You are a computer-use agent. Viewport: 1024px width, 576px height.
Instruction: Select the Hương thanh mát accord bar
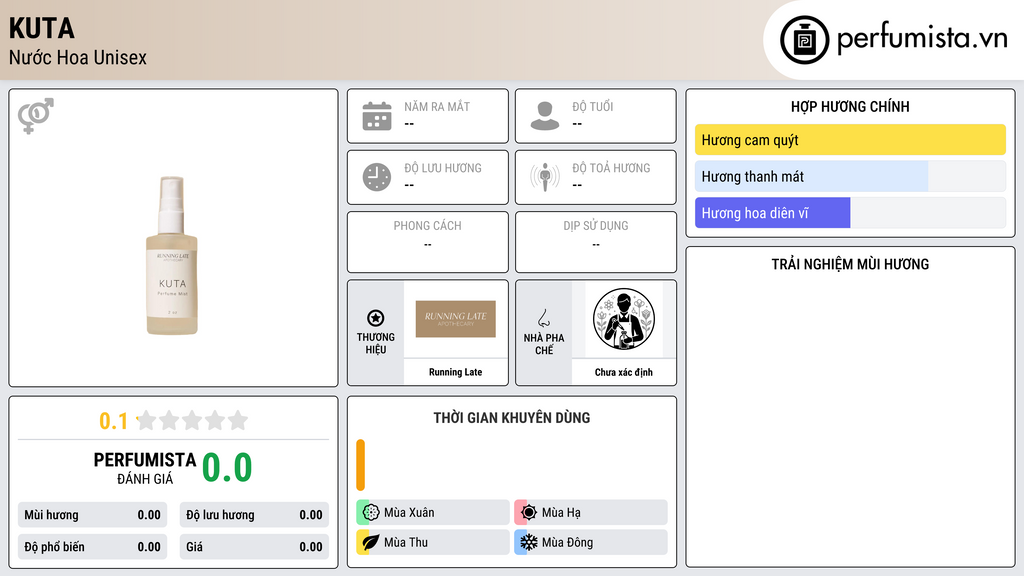[850, 176]
